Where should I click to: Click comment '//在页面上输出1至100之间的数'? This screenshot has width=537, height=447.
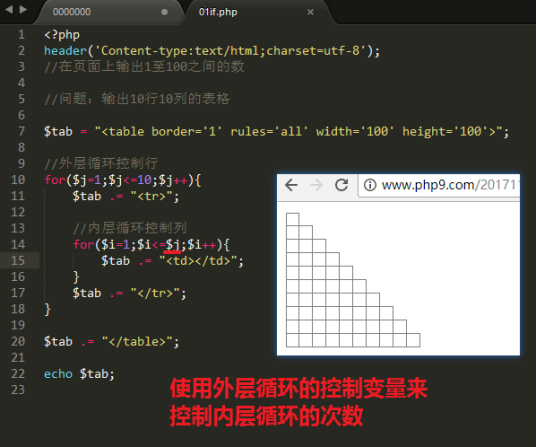pyautogui.click(x=144, y=66)
